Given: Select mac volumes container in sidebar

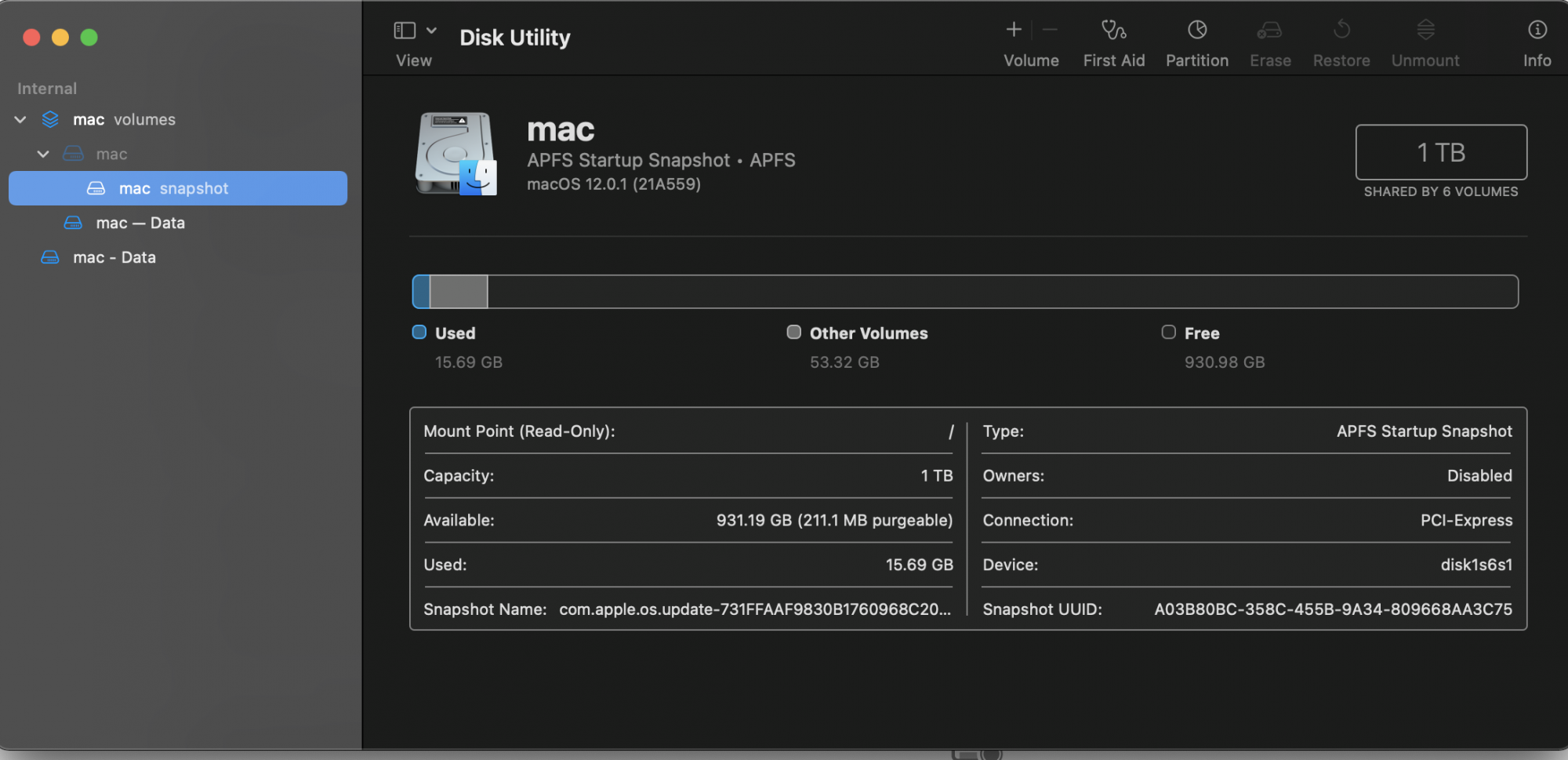Looking at the screenshot, I should tap(178, 119).
